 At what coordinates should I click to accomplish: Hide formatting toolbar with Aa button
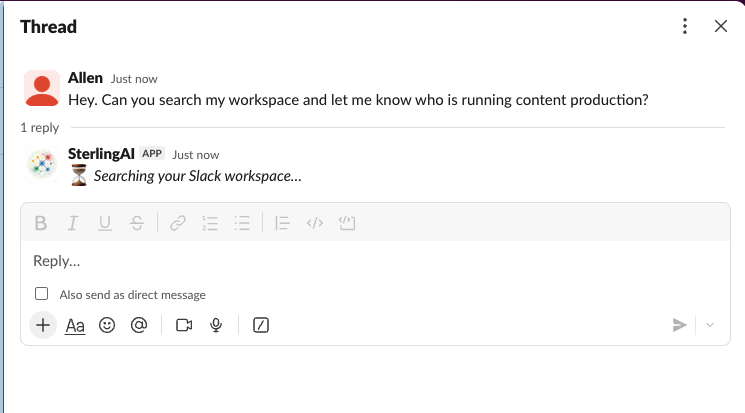click(75, 326)
